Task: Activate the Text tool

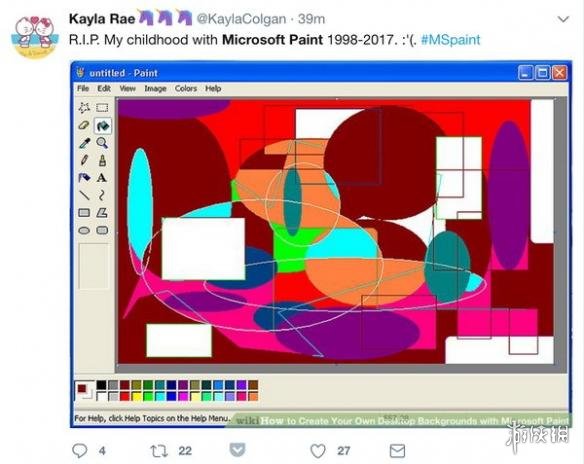Action: 102,178
